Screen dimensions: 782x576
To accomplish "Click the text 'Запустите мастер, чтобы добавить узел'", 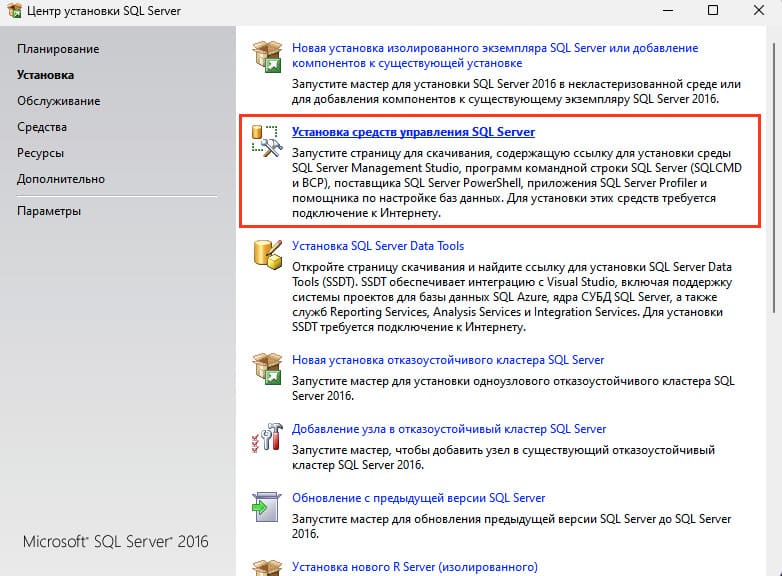I will click(x=503, y=457).
